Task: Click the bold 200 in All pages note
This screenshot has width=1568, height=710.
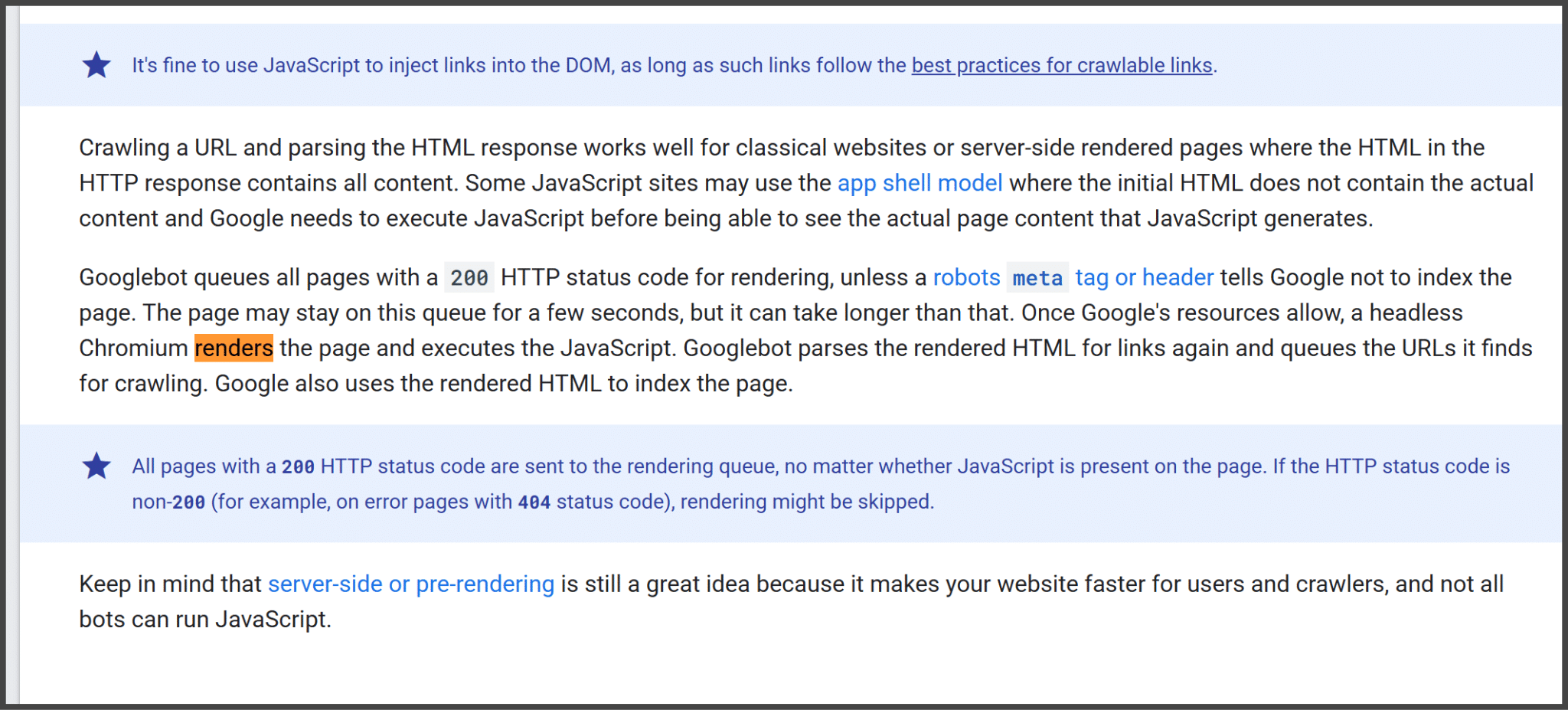Action: [298, 467]
